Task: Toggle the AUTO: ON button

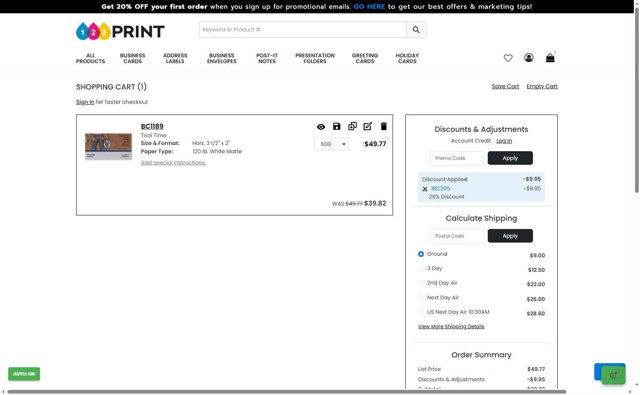Action: click(x=24, y=374)
